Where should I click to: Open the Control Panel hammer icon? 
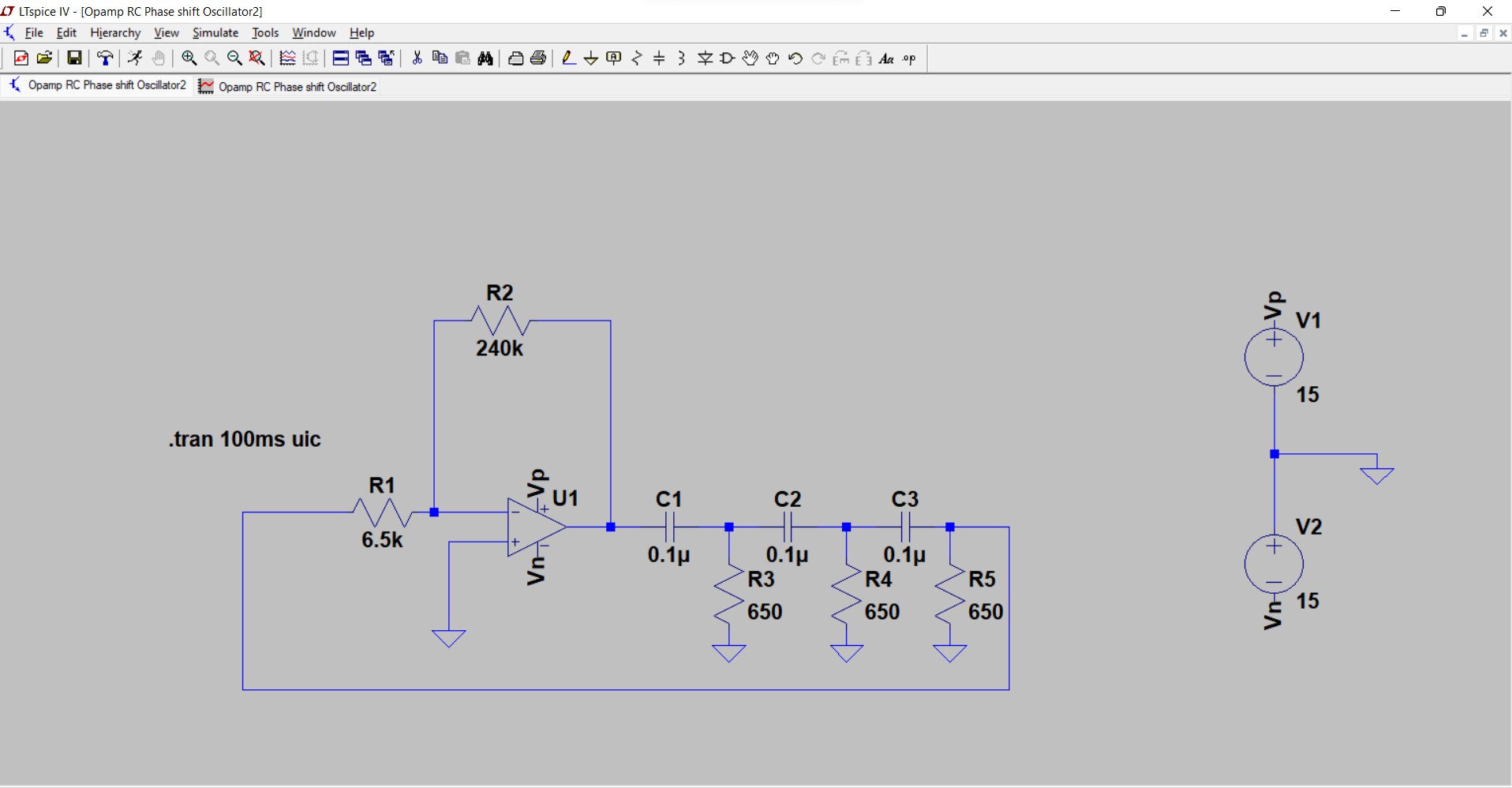tap(105, 58)
